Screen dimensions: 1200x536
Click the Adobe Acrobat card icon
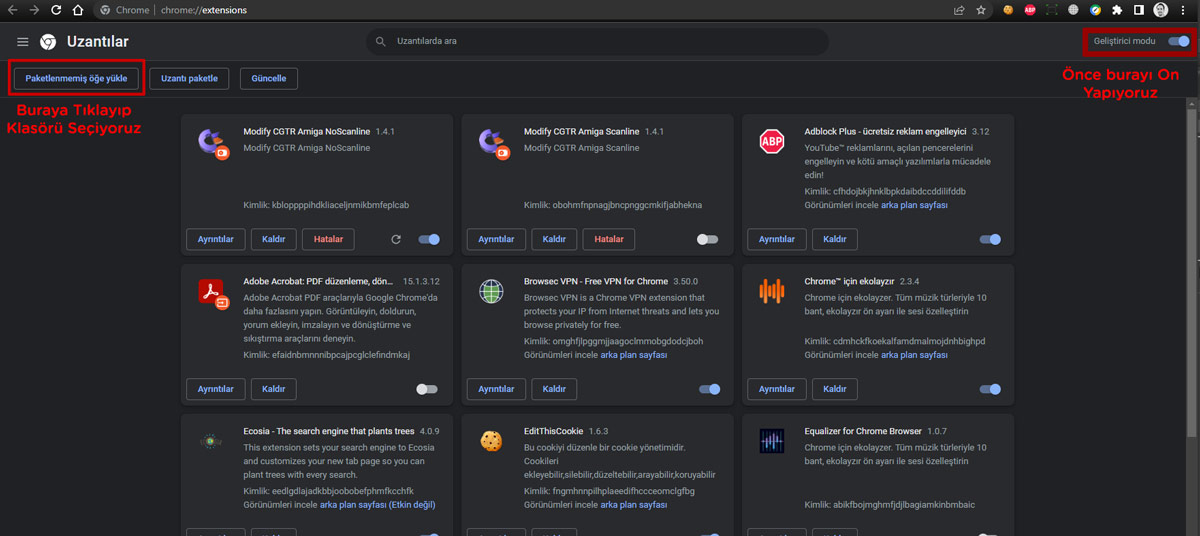tap(213, 292)
